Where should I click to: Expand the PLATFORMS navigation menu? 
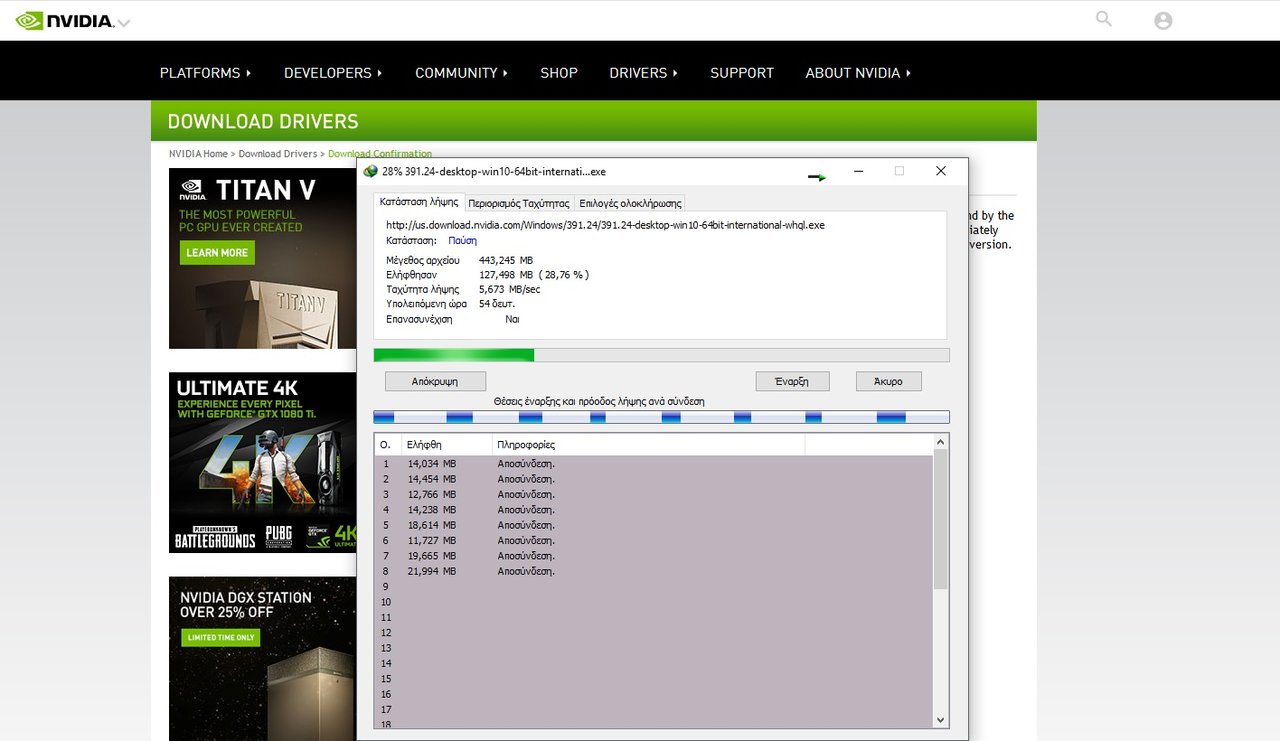[x=205, y=73]
